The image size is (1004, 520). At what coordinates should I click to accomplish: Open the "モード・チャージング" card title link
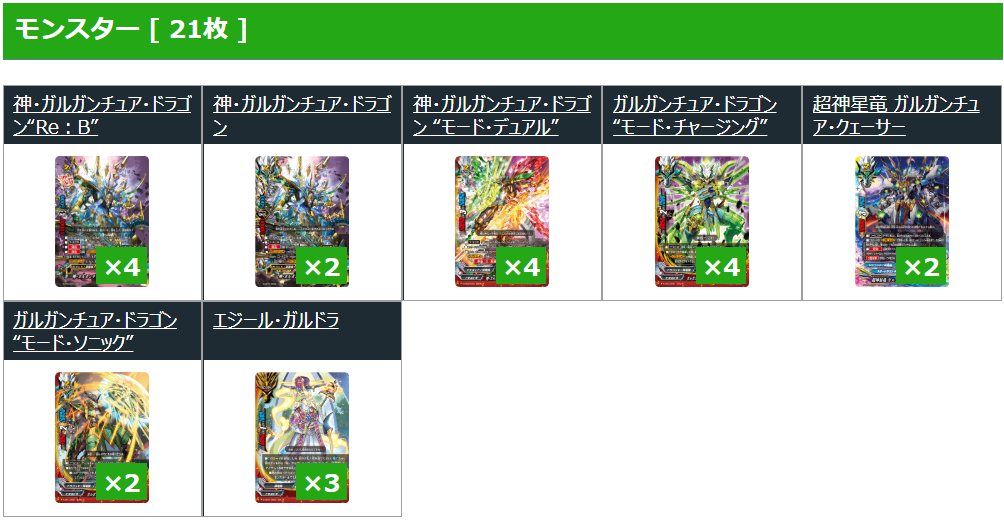click(695, 115)
